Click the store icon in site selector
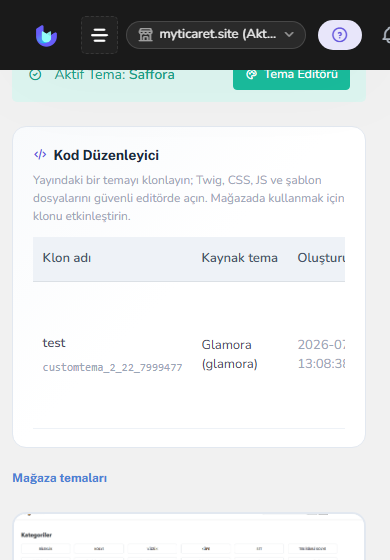The image size is (390, 560). 145,35
